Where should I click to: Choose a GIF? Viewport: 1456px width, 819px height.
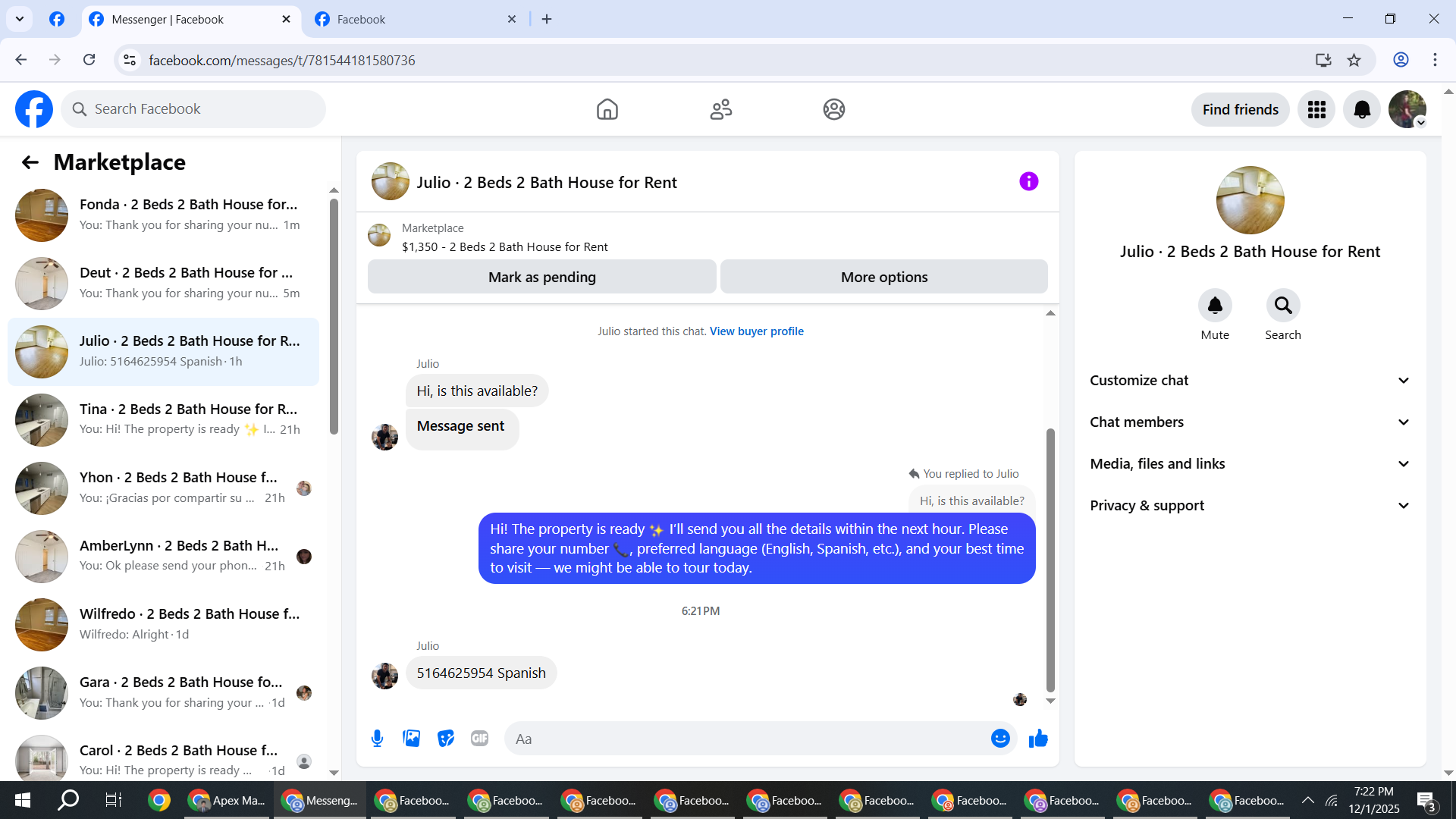[x=480, y=739]
